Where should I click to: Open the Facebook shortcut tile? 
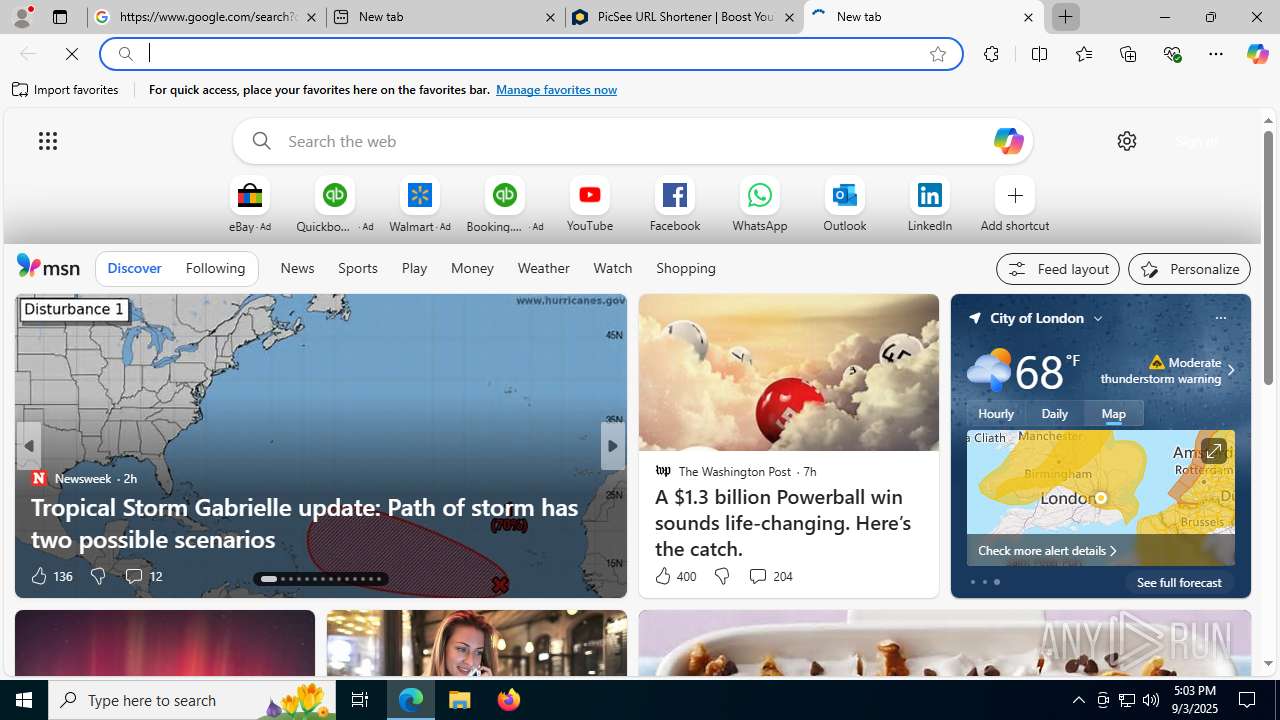point(675,205)
